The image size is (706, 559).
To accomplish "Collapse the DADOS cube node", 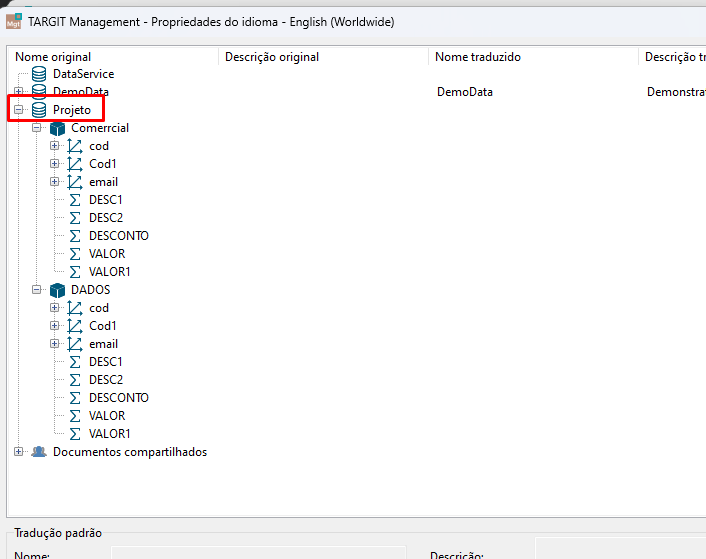I will pyautogui.click(x=36, y=289).
